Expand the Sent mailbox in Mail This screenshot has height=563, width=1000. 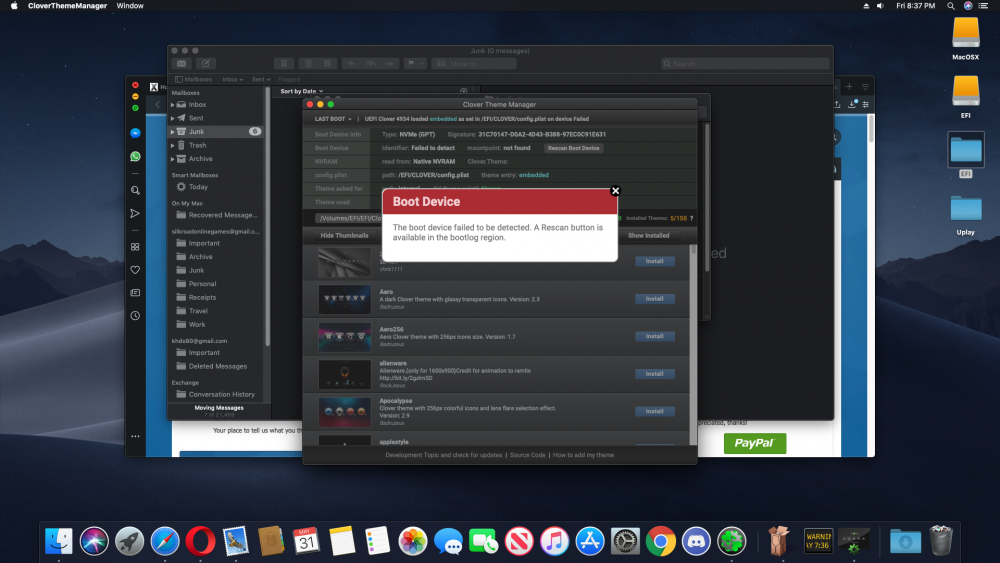click(x=173, y=118)
